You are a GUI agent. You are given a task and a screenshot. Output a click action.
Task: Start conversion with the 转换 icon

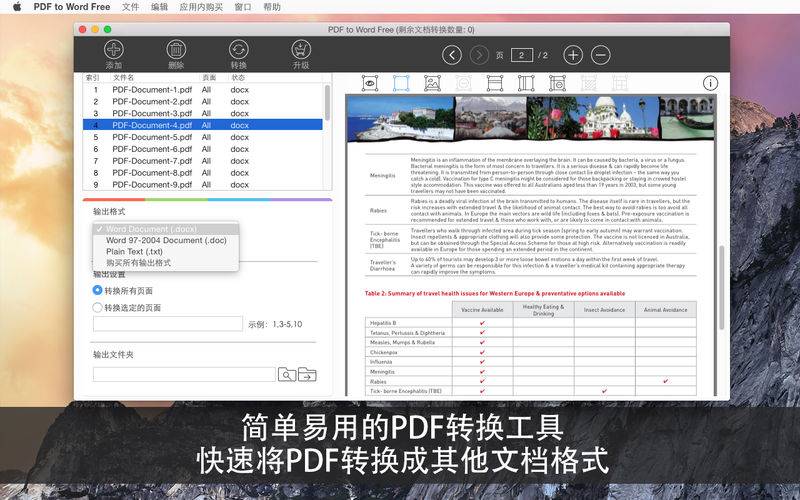238,49
